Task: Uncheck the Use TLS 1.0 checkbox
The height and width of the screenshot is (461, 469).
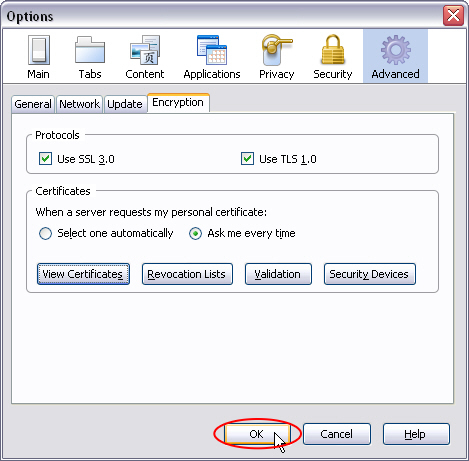Action: pyautogui.click(x=247, y=159)
